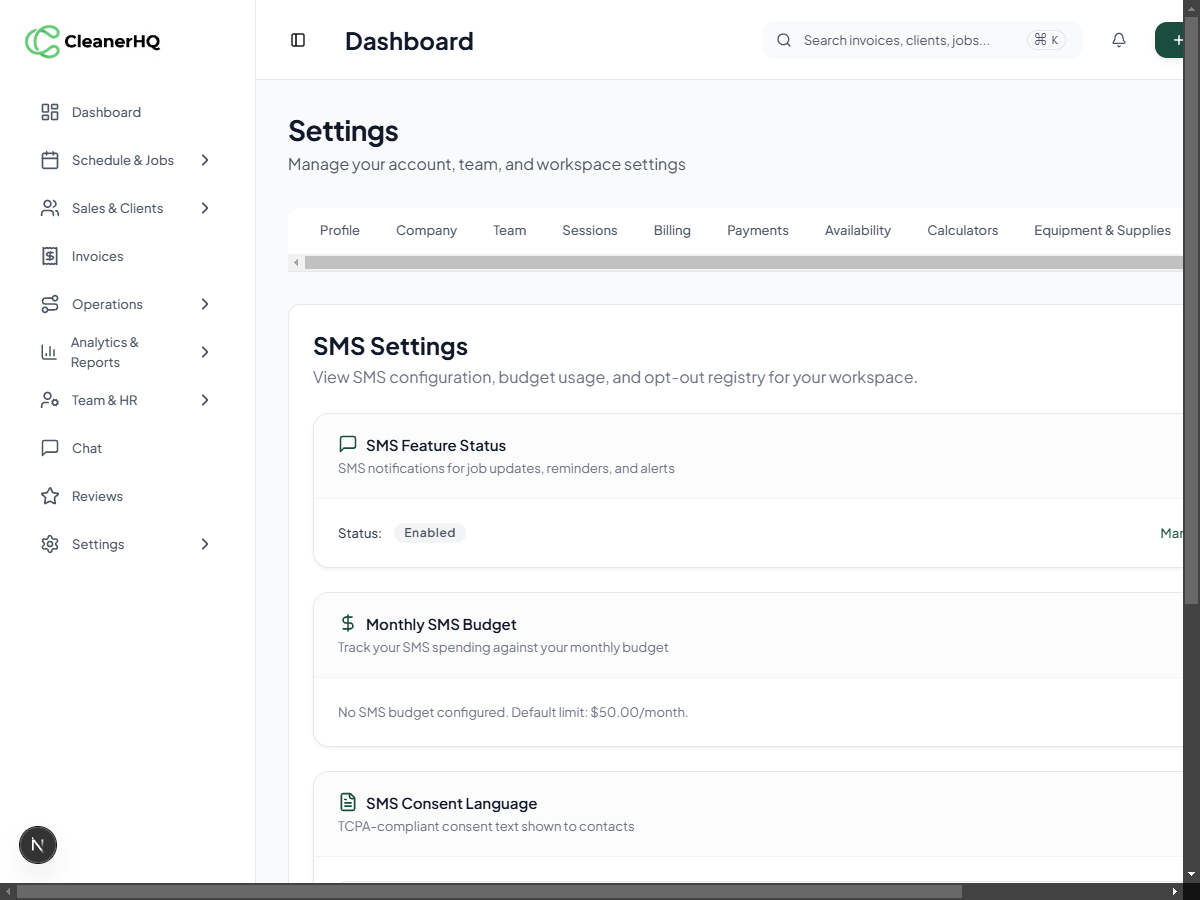Expand Analytics & Reports section arrow
The height and width of the screenshot is (900, 1200).
pos(205,352)
